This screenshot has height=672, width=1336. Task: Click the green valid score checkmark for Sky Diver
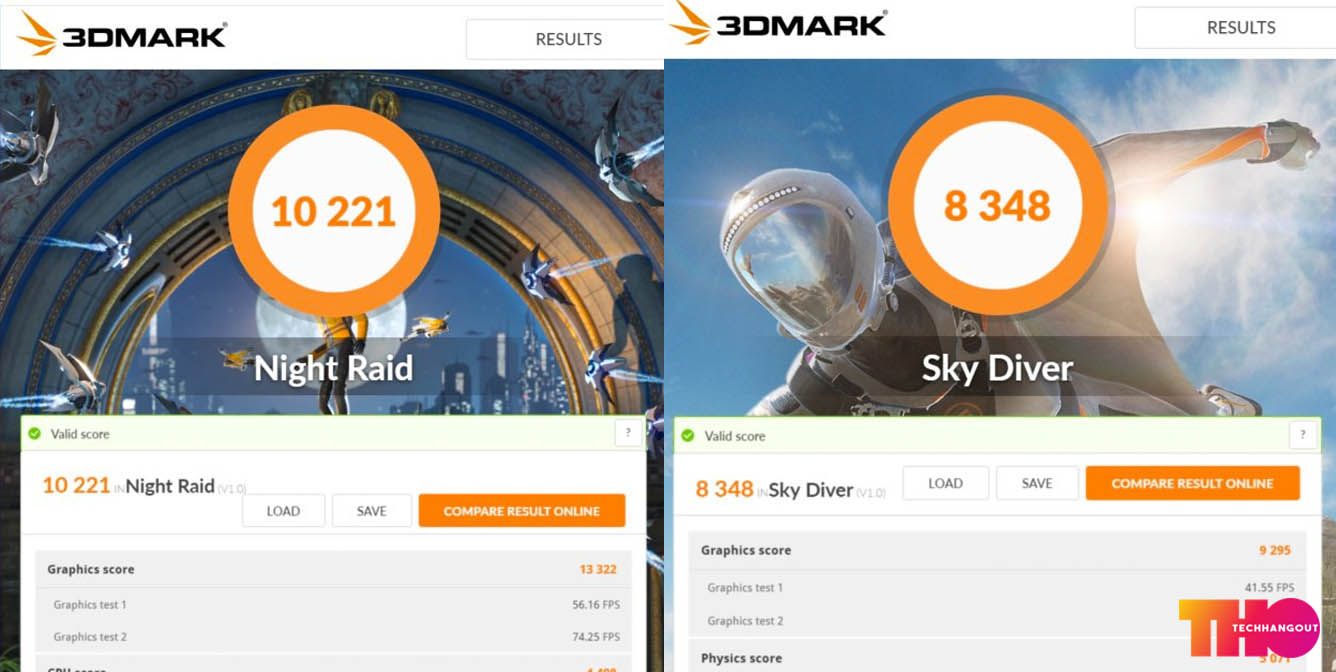(687, 436)
